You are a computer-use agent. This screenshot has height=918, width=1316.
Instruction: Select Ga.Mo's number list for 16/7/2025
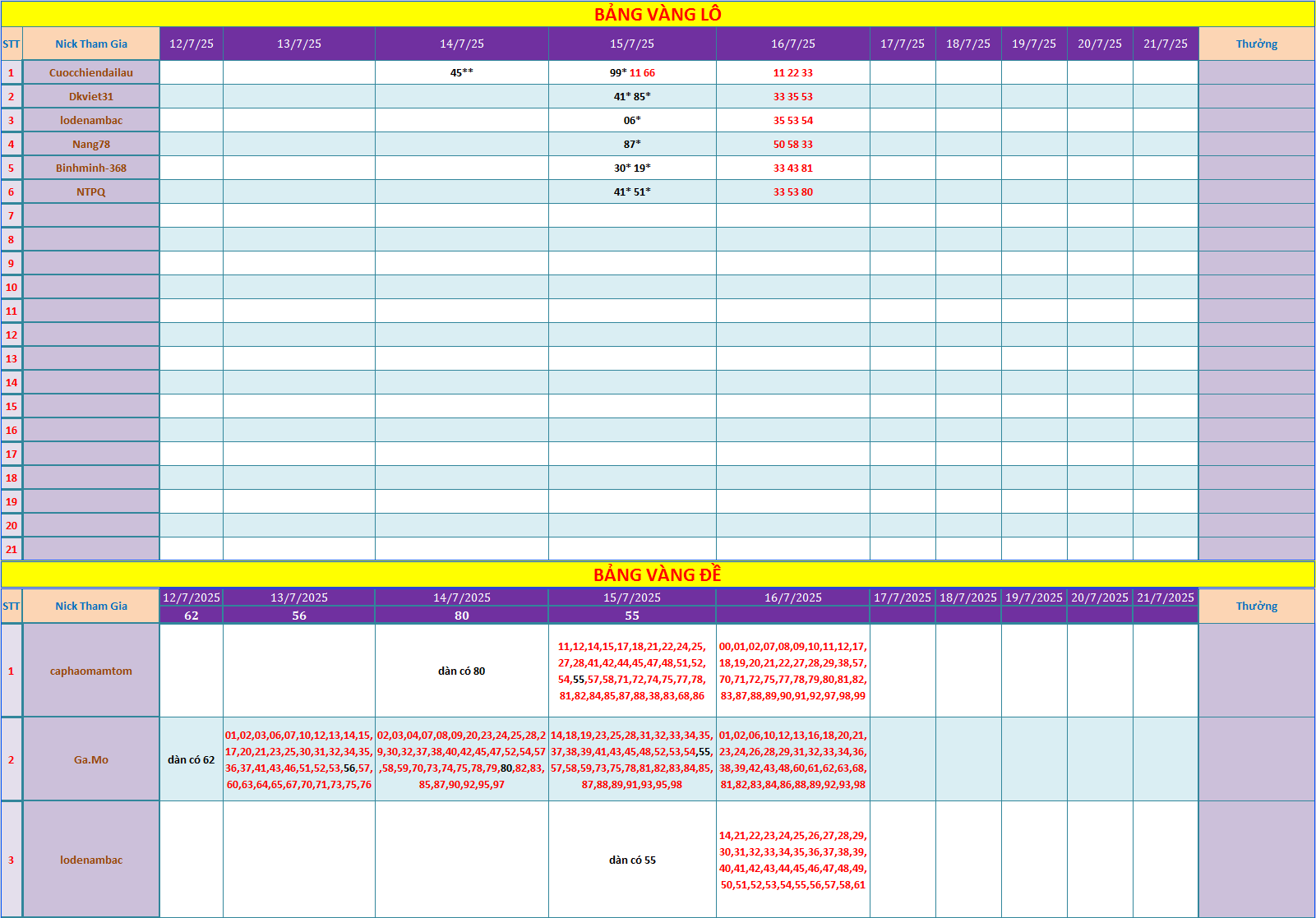(x=793, y=759)
